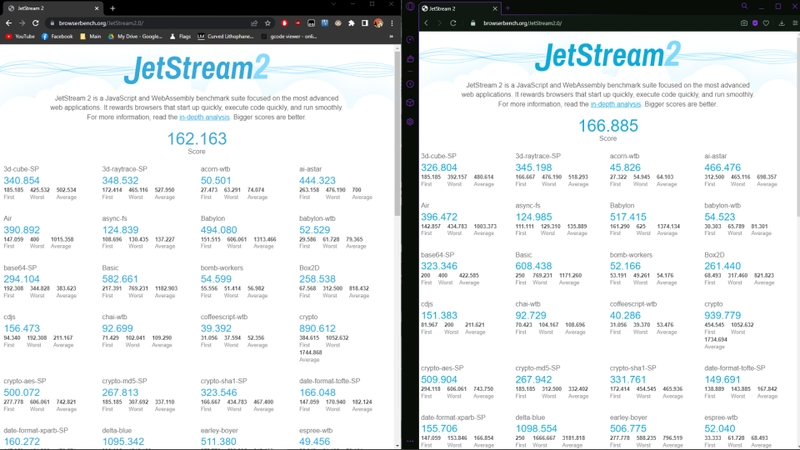This screenshot has height=450, width=800.
Task: Click the JetStream2 logo in Chrome
Action: coord(197,68)
